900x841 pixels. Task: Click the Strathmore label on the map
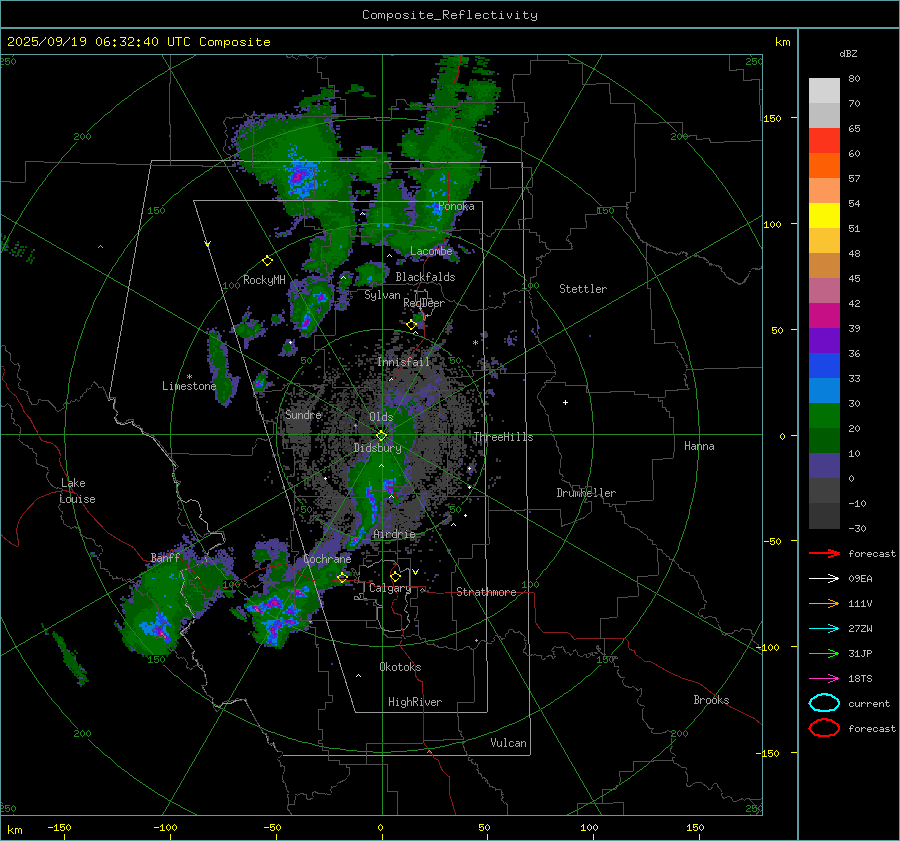pos(486,592)
